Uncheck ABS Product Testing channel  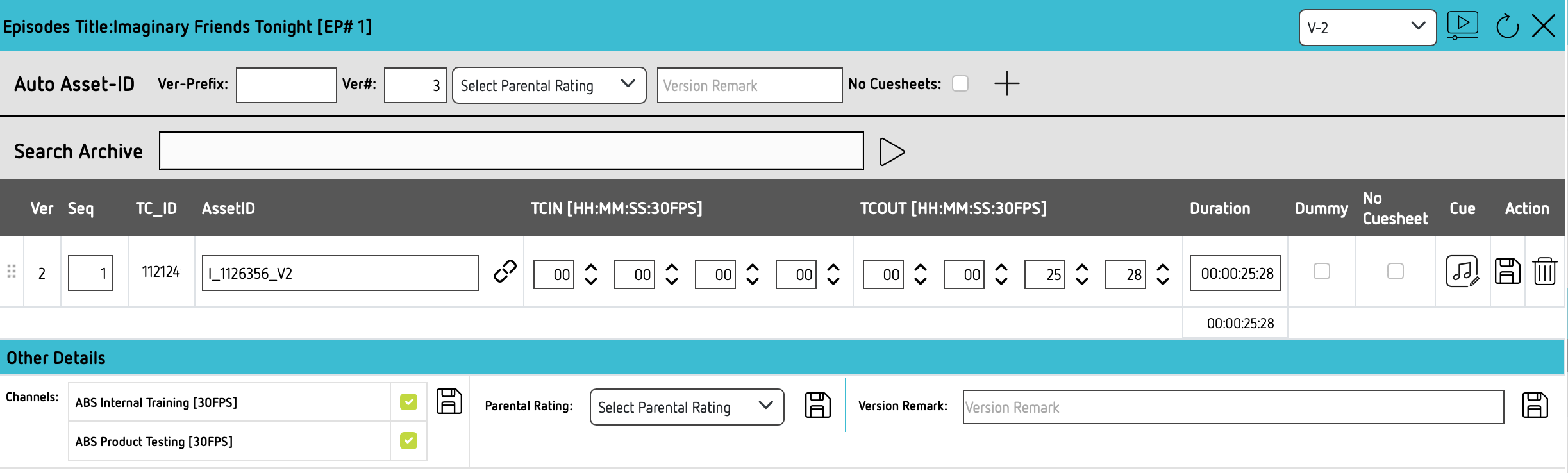[x=408, y=441]
